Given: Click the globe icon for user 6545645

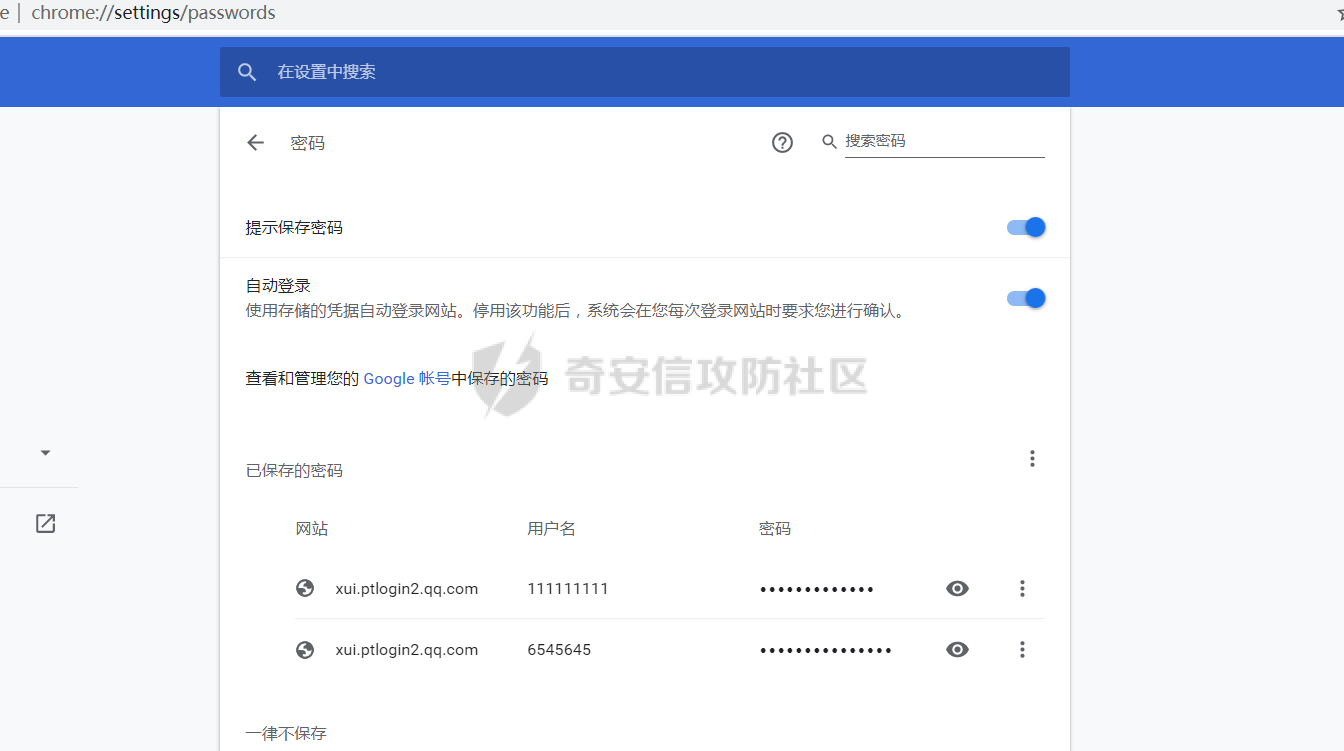Looking at the screenshot, I should coord(306,650).
